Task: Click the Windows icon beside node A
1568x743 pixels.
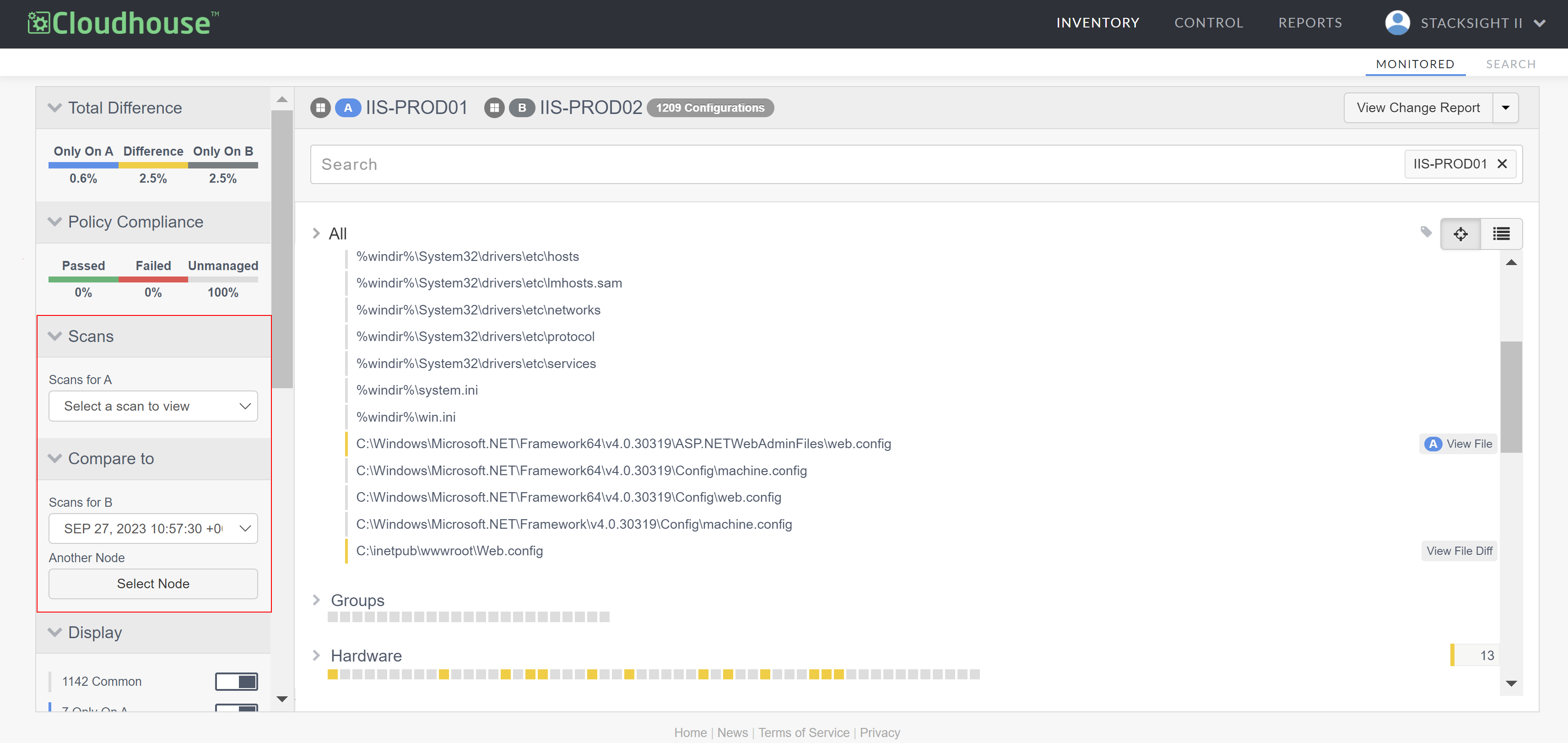Action: (x=320, y=108)
